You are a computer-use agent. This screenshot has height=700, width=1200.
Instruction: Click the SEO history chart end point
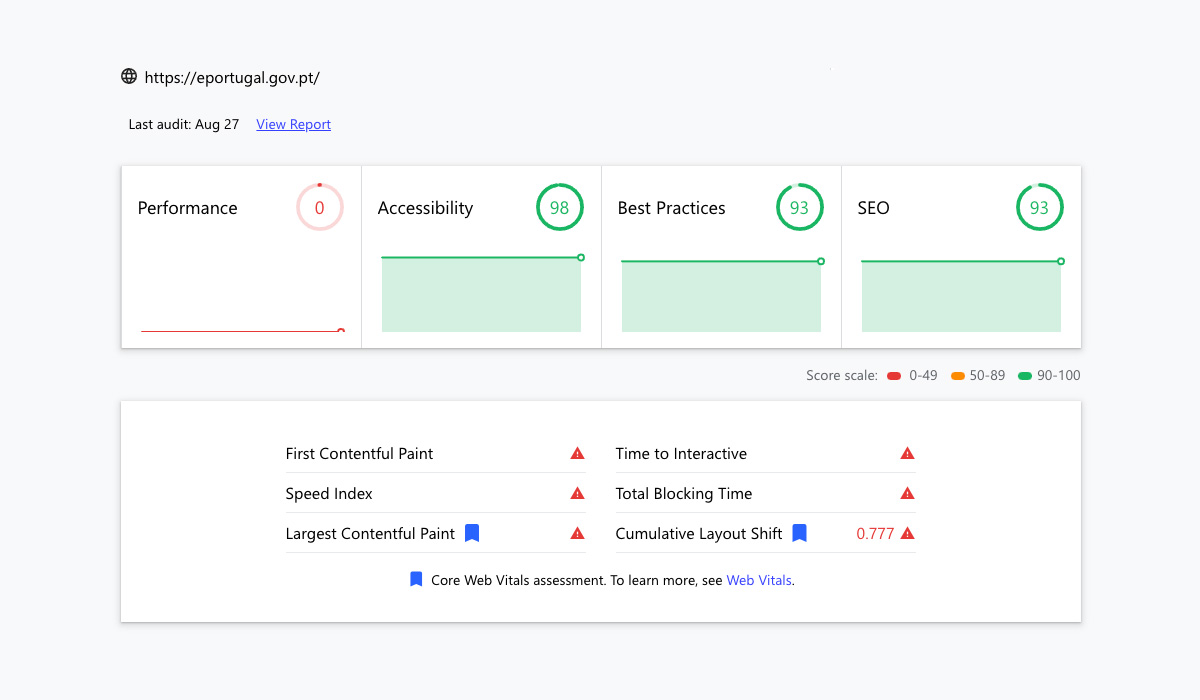click(1061, 261)
